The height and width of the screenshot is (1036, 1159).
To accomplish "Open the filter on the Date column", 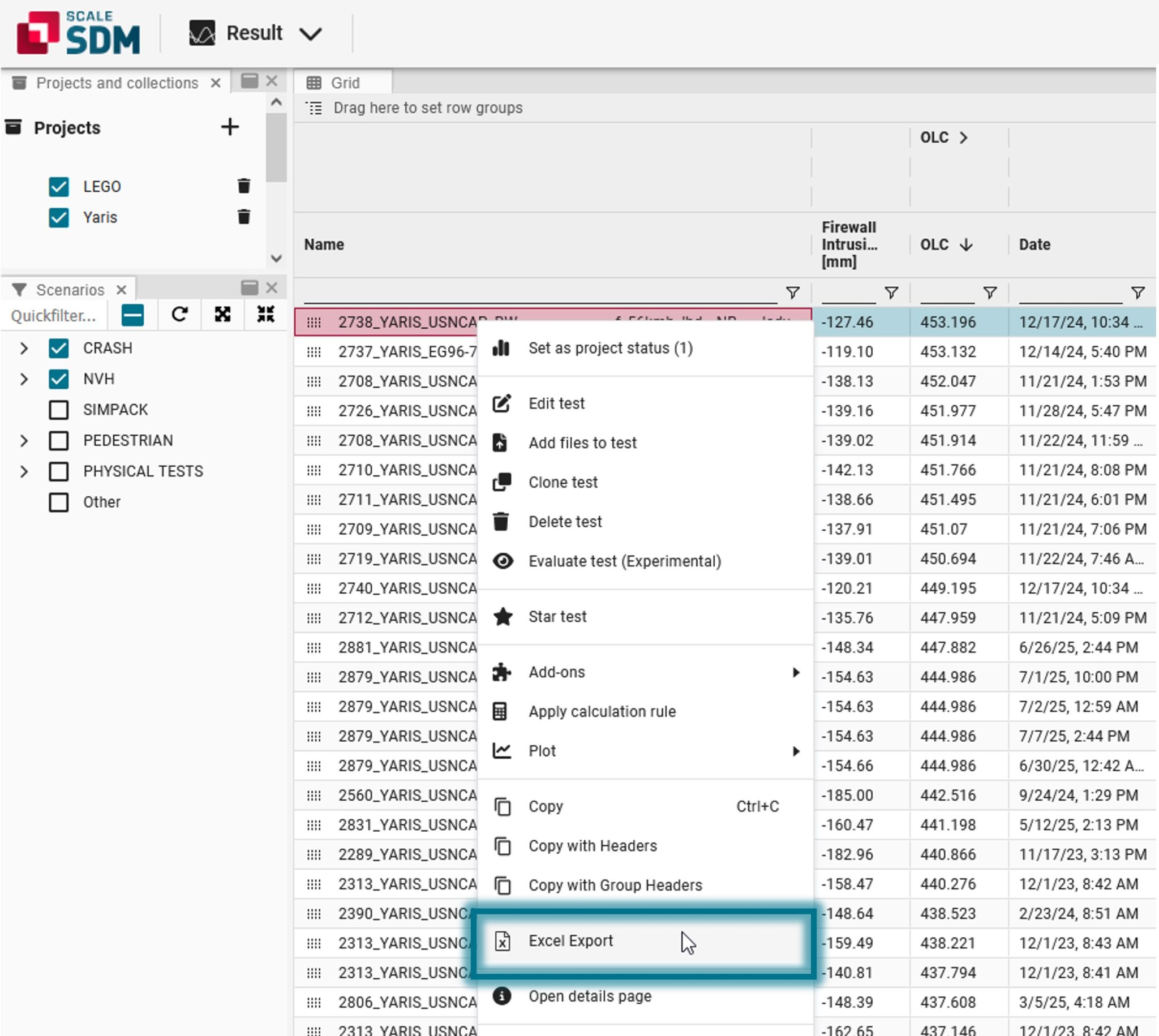I will click(1137, 291).
